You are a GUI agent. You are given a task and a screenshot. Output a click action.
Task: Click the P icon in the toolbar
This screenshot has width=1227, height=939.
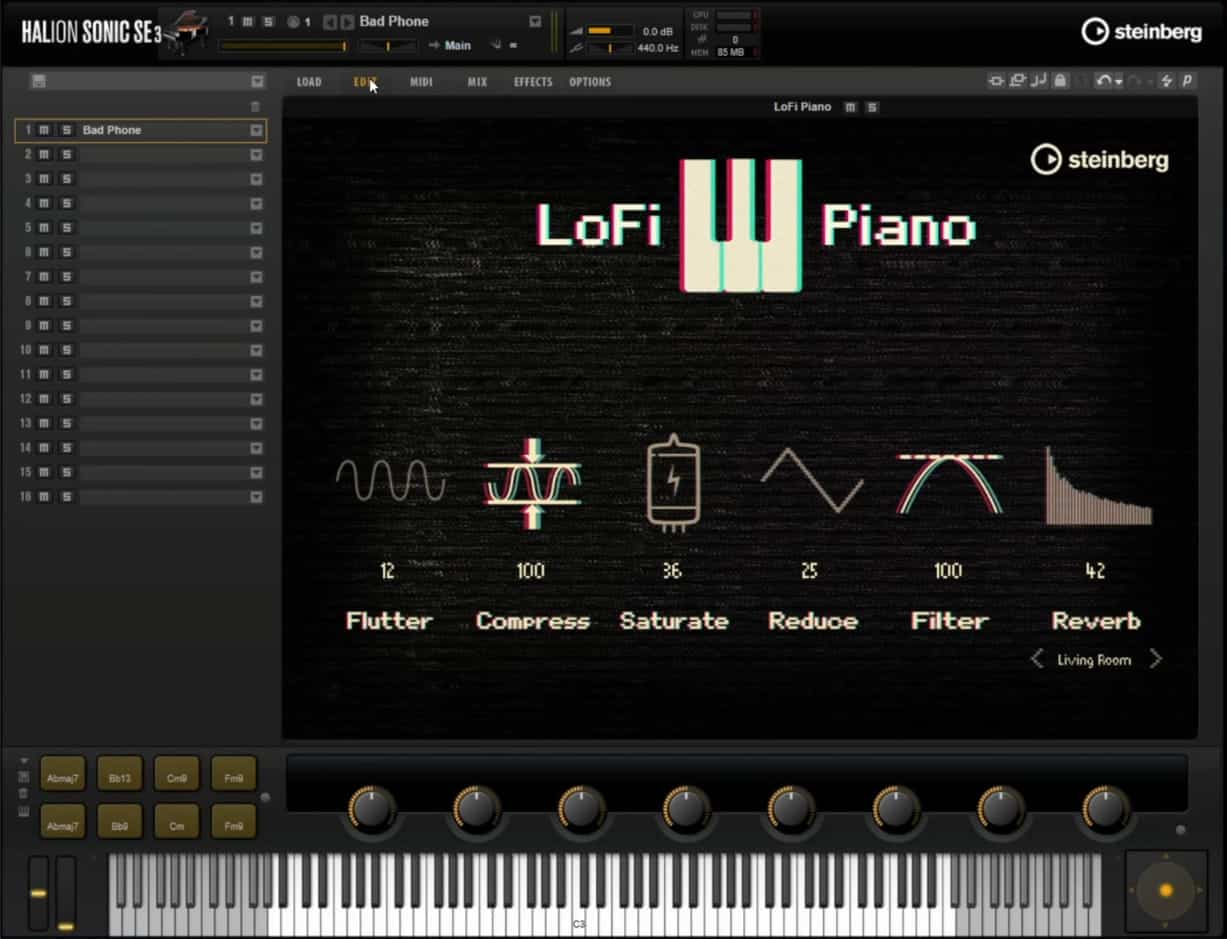tap(1187, 81)
